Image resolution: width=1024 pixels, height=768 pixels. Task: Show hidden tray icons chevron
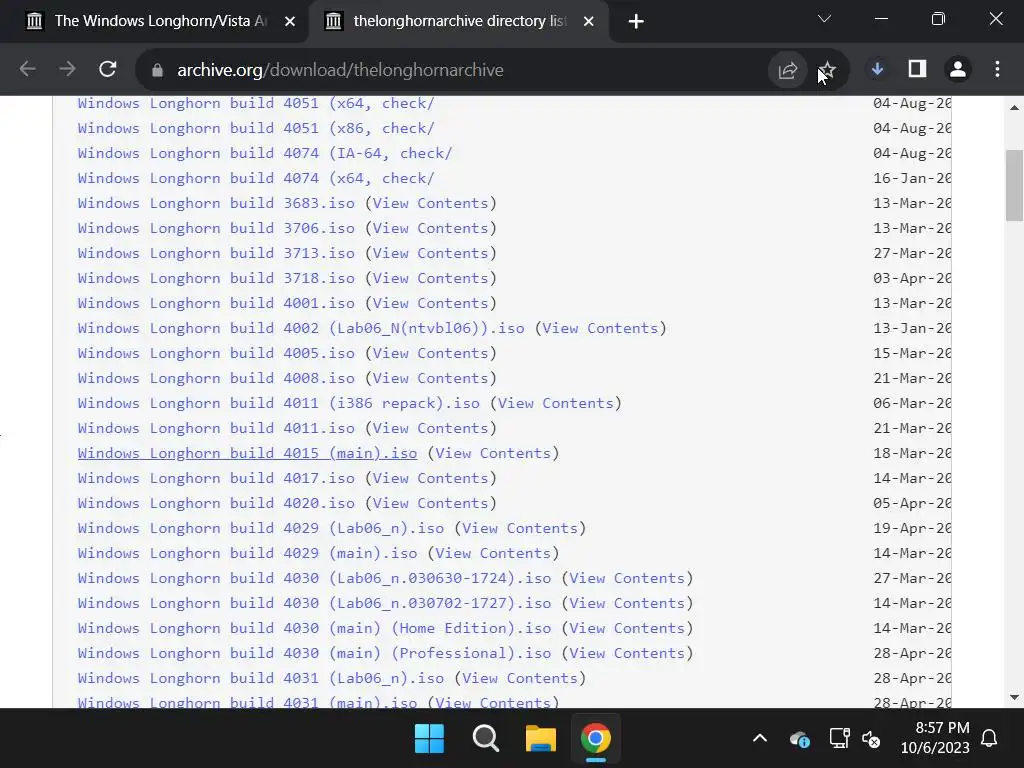pyautogui.click(x=760, y=739)
